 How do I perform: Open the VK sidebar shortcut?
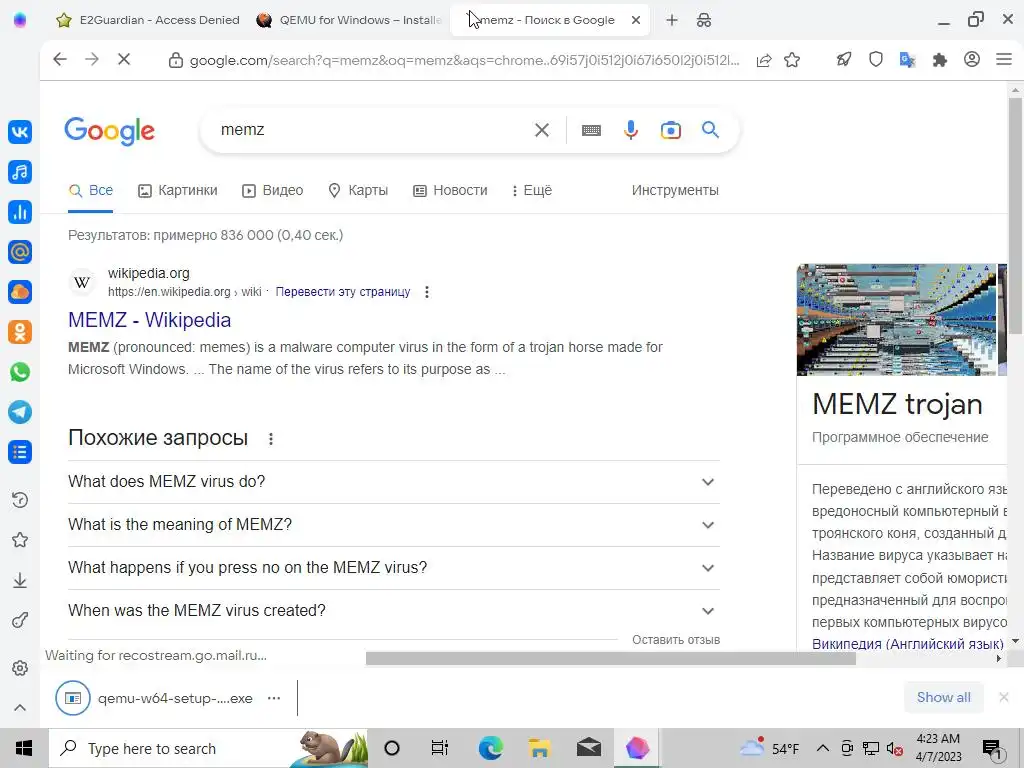point(20,132)
